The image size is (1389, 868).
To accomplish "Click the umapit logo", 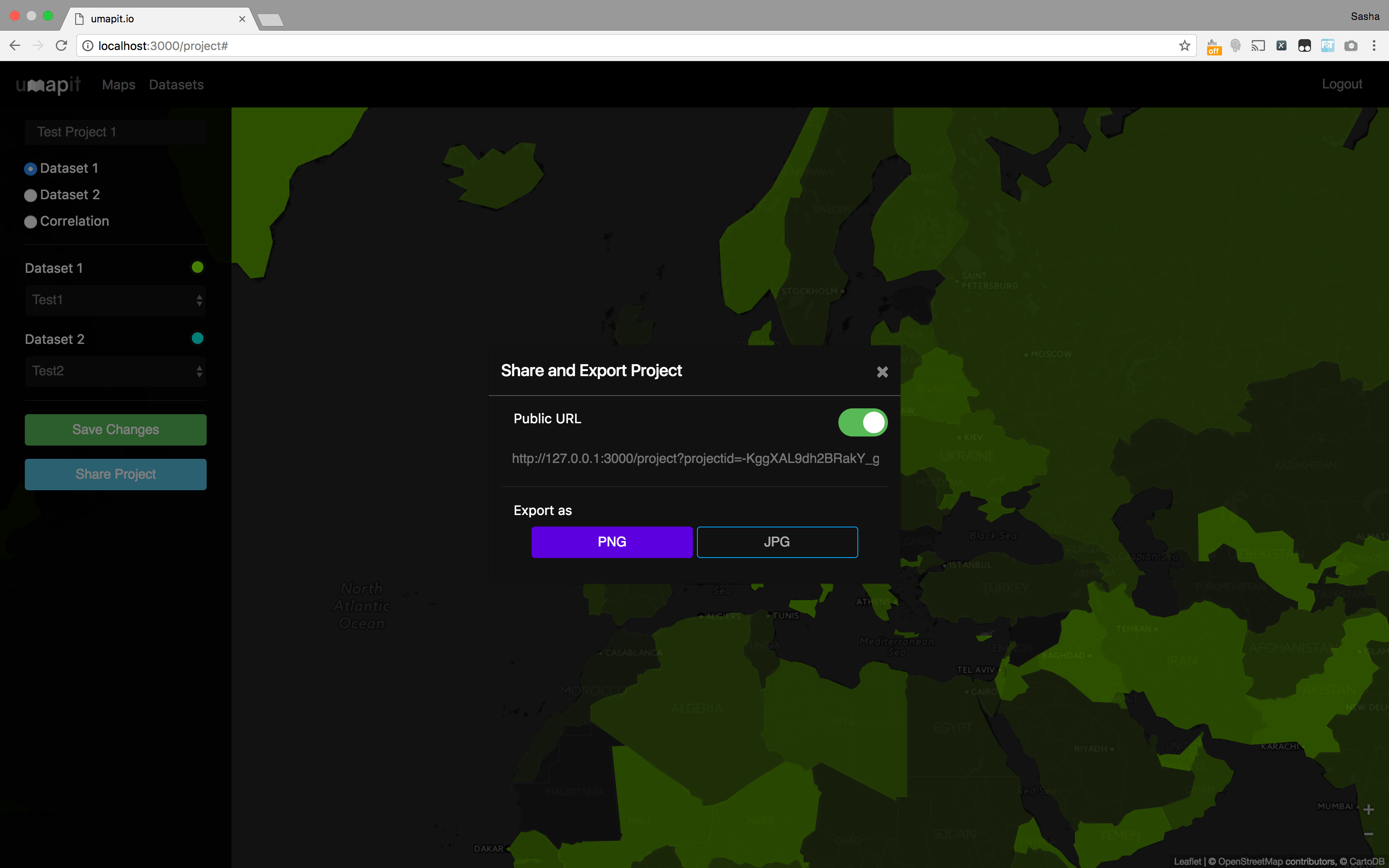I will (48, 85).
